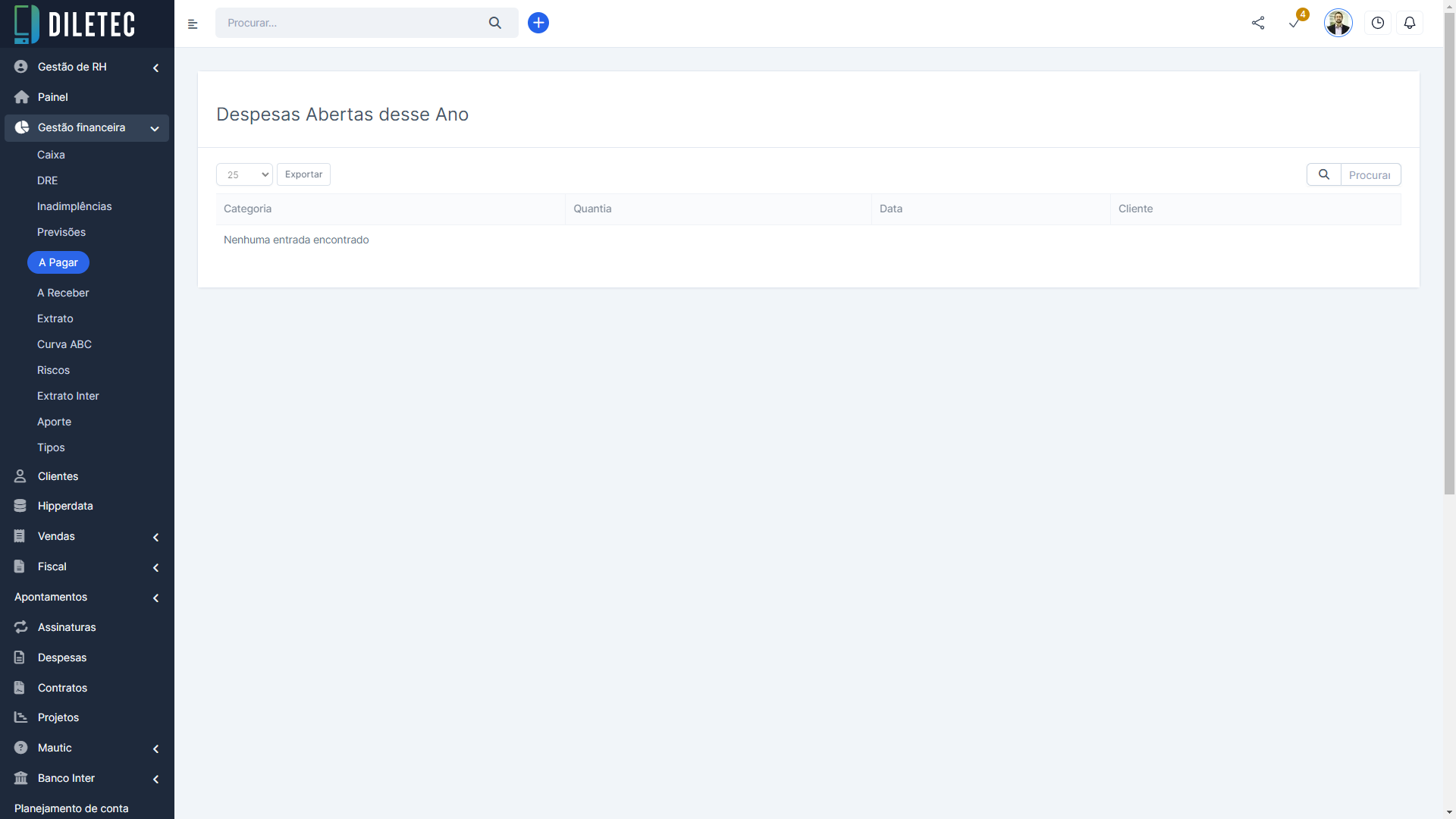Click the table search magnifier icon
The width and height of the screenshot is (1456, 819).
click(1324, 174)
